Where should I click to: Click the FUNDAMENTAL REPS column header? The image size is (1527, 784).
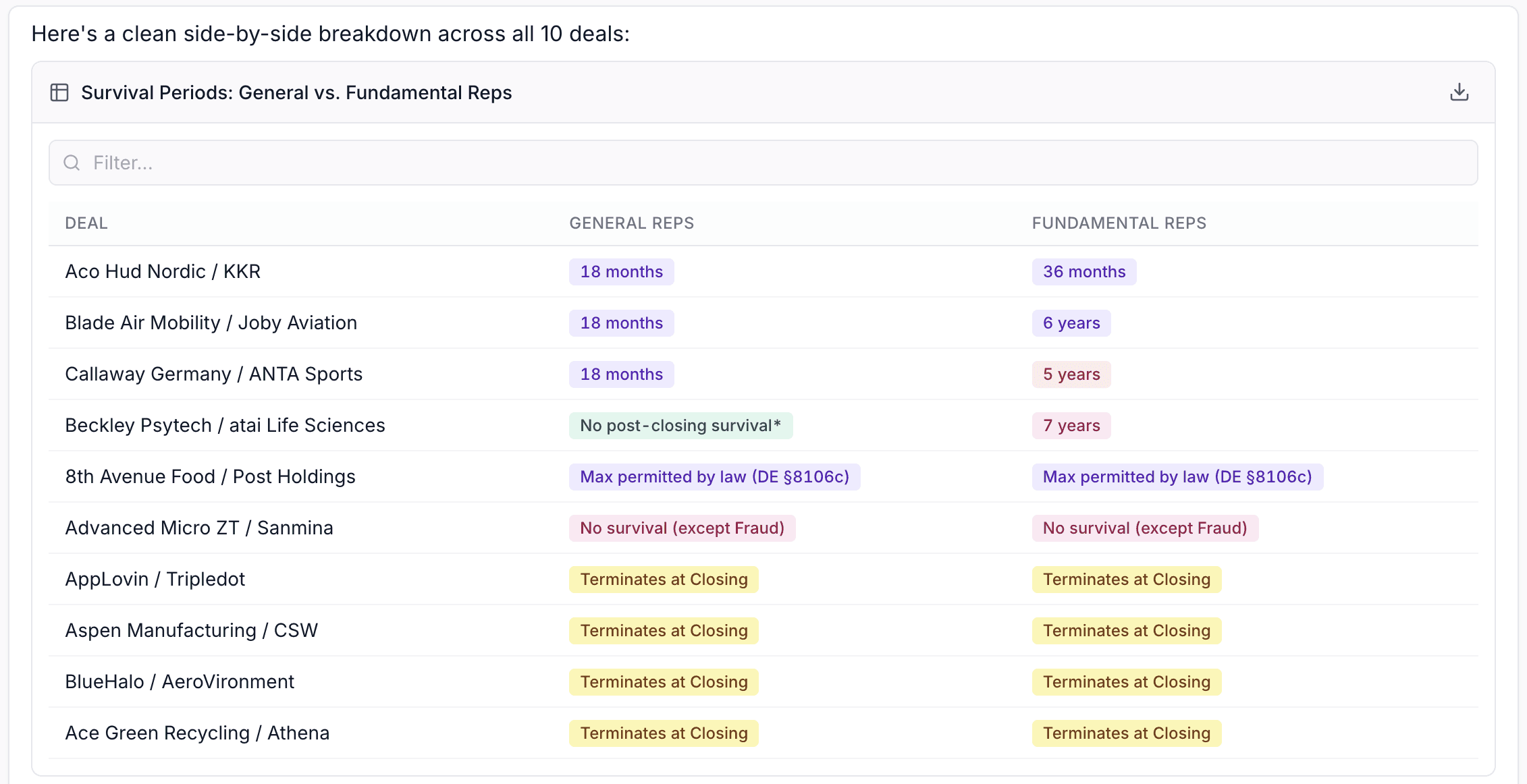[x=1119, y=223]
